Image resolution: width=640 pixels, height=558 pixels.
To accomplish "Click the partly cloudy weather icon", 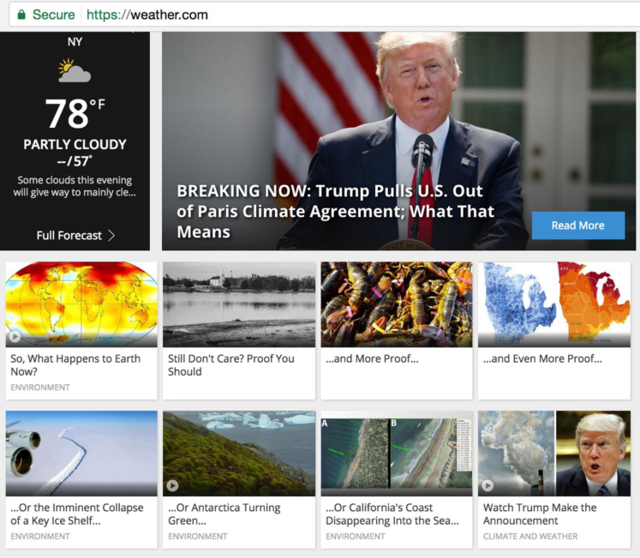I will click(74, 71).
